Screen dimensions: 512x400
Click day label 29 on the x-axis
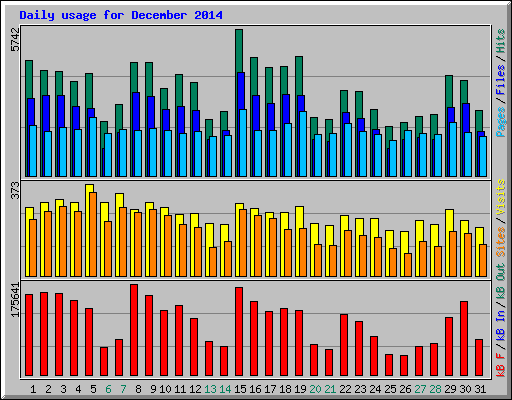(x=450, y=389)
